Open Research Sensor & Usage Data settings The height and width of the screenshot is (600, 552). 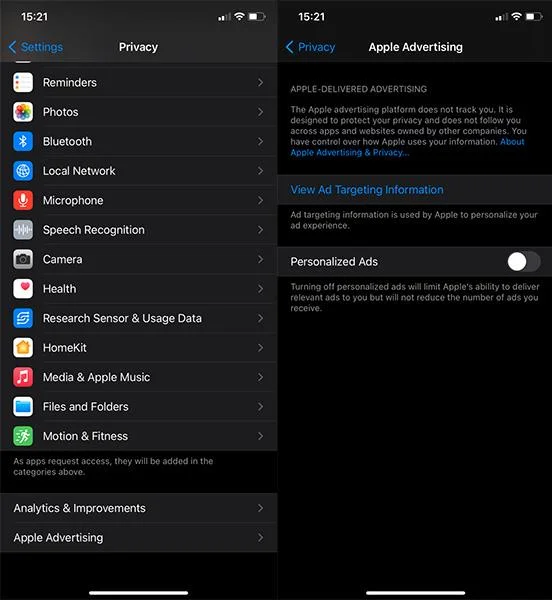138,318
